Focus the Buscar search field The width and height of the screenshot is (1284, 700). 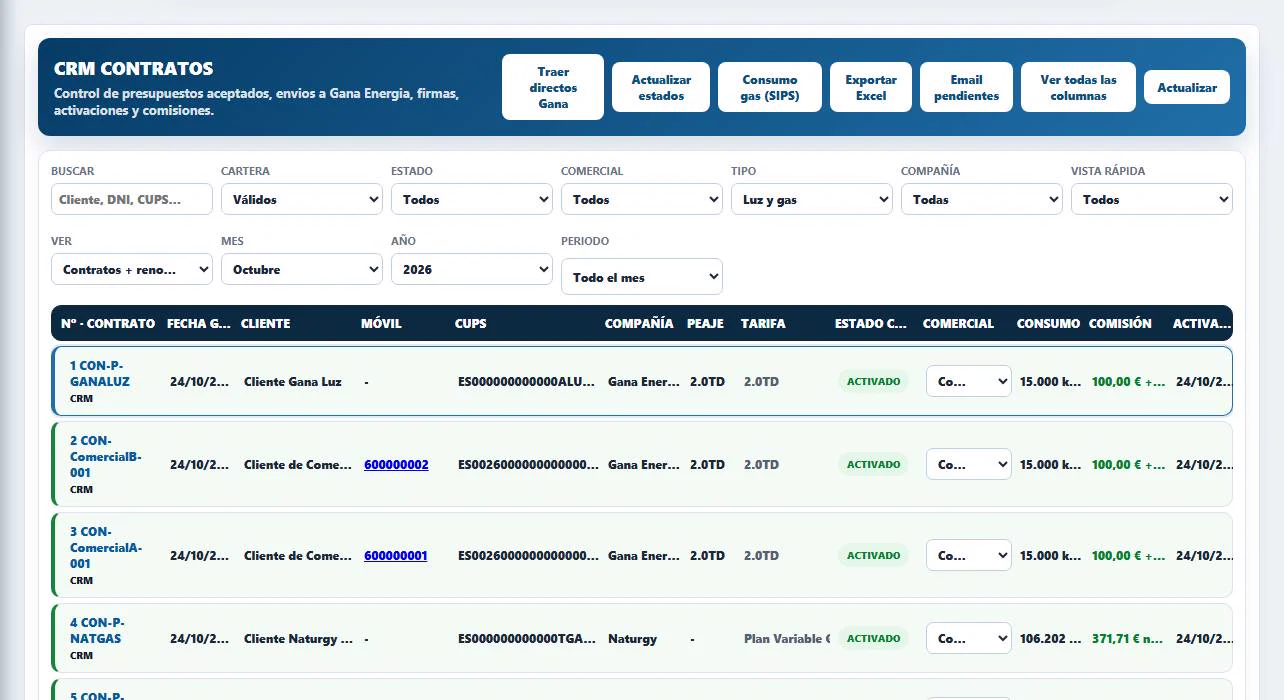132,199
